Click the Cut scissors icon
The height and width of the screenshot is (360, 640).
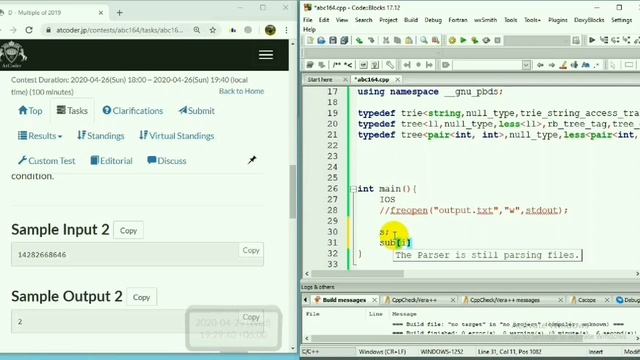[x=386, y=40]
